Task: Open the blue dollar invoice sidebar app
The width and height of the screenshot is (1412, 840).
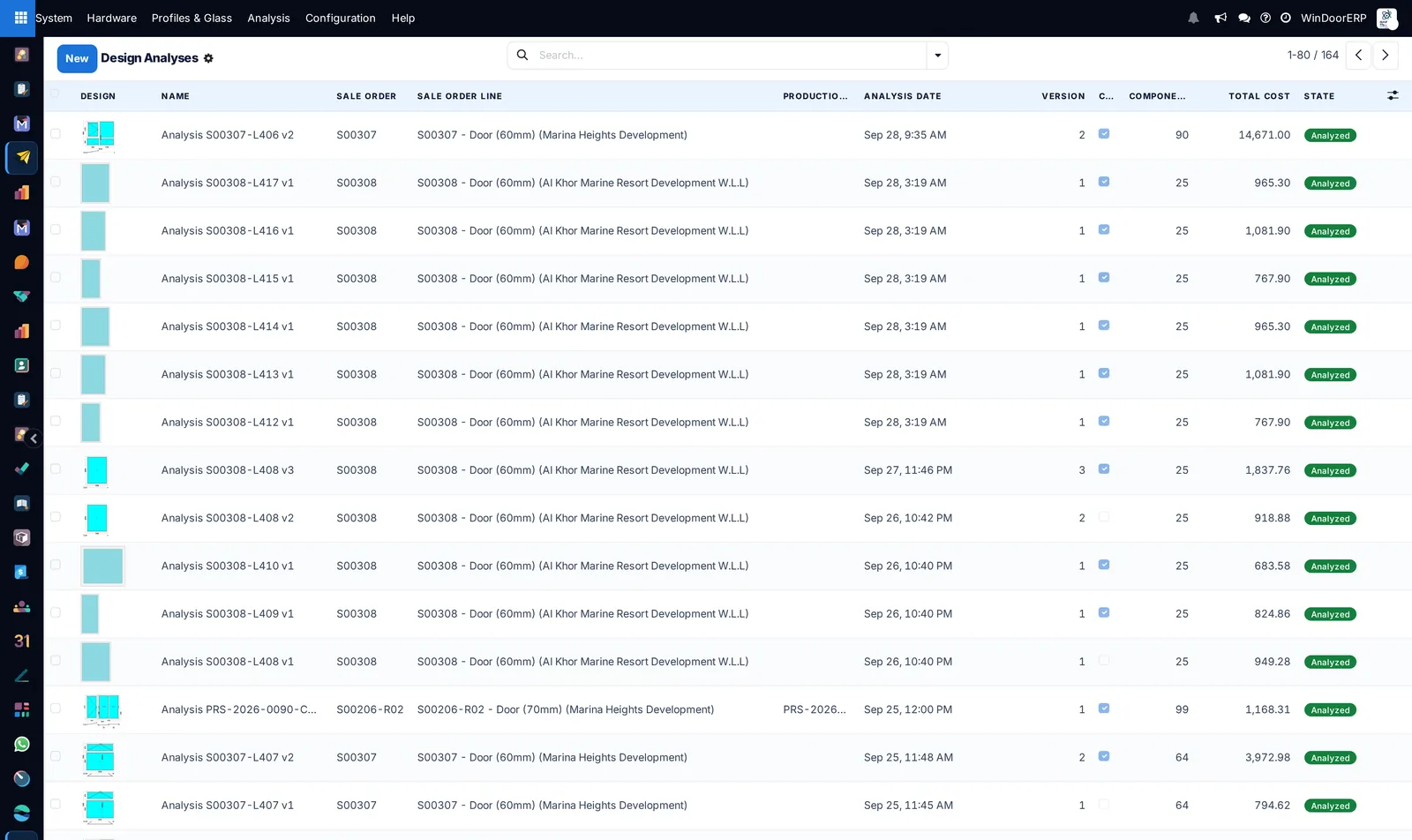Action: pos(22,572)
